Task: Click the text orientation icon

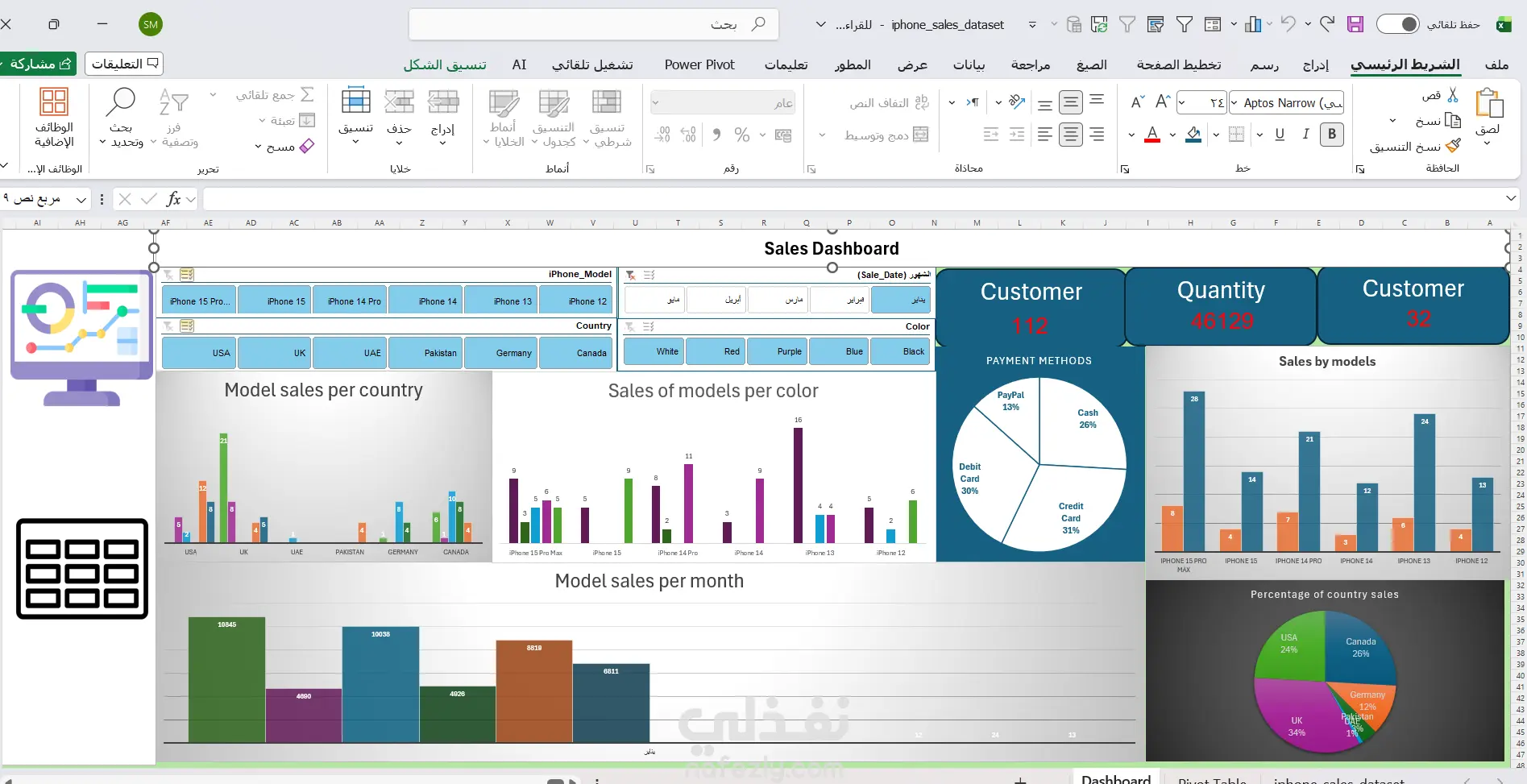Action: click(x=1017, y=102)
